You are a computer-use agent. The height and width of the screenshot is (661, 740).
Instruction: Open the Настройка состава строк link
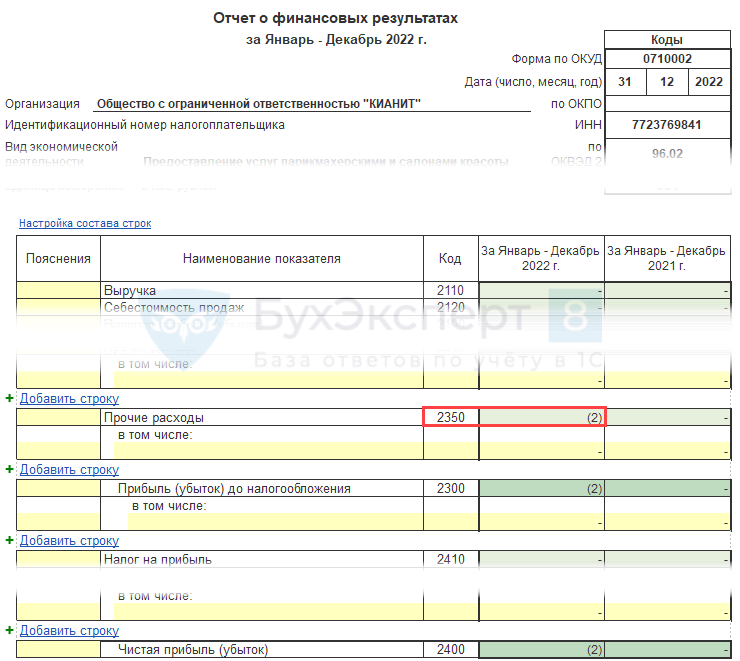tap(85, 223)
